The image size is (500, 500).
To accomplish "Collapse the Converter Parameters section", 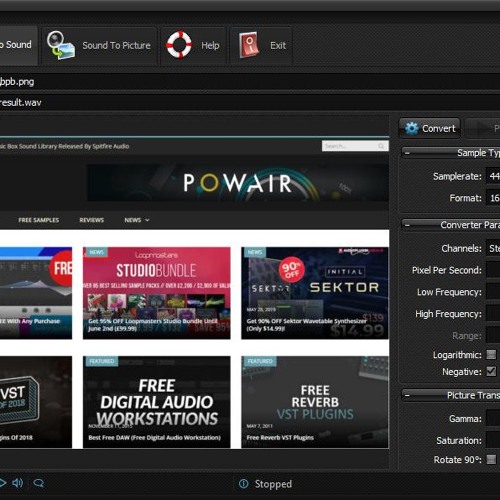I will [407, 225].
